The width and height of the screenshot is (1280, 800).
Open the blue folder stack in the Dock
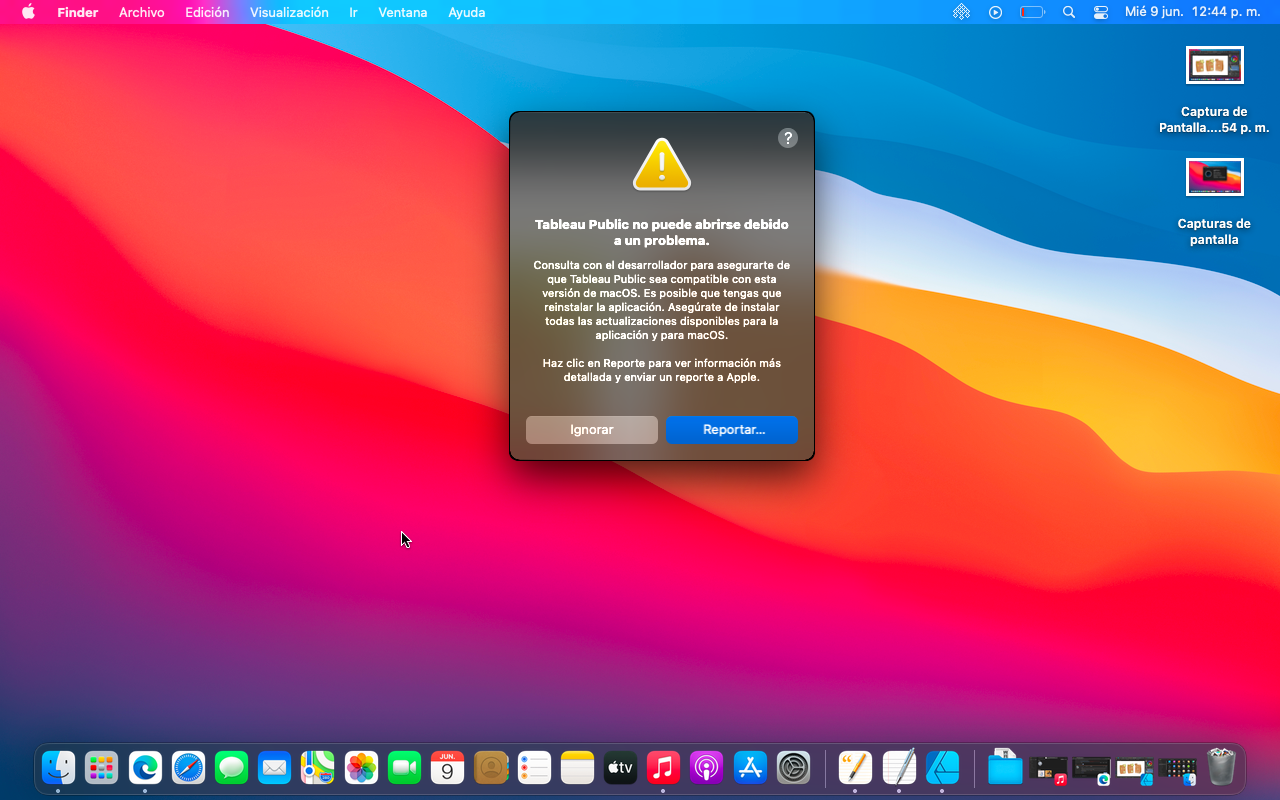coord(1005,768)
